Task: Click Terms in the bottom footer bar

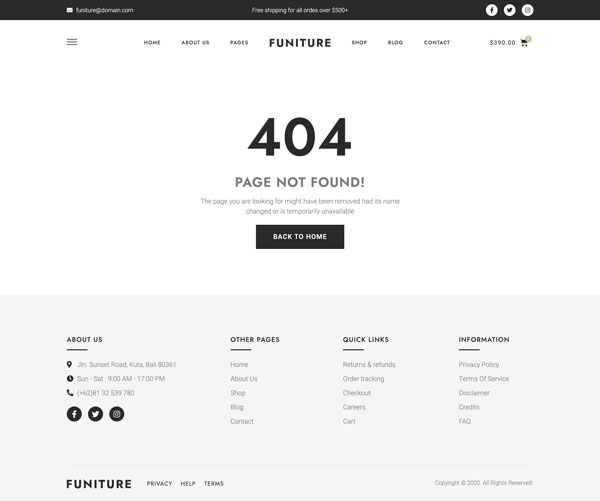Action: pos(214,484)
